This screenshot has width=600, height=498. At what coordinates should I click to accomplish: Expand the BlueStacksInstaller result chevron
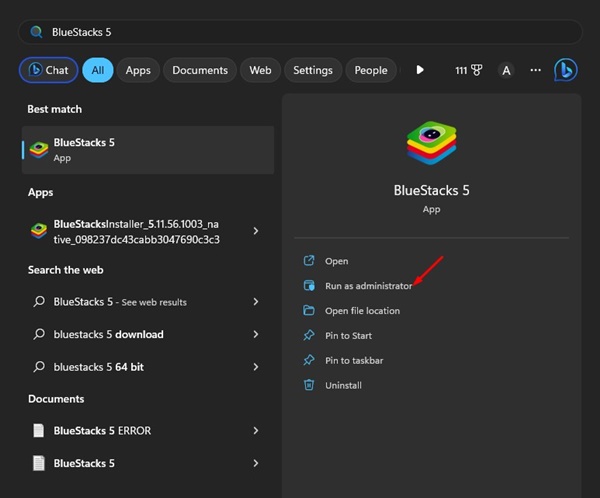click(256, 231)
